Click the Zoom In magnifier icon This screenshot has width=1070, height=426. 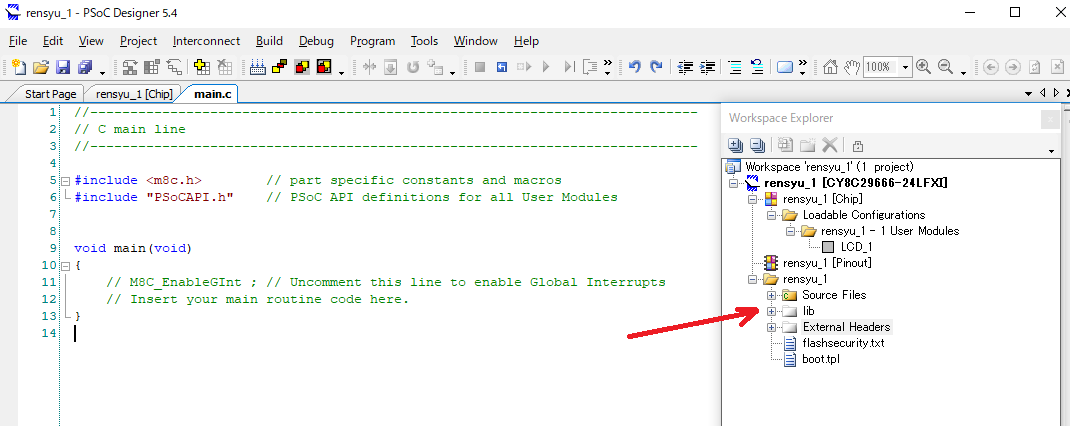923,67
